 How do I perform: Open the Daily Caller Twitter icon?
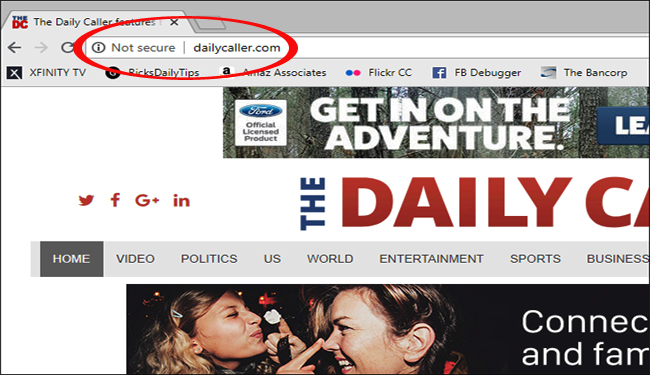[x=86, y=201]
